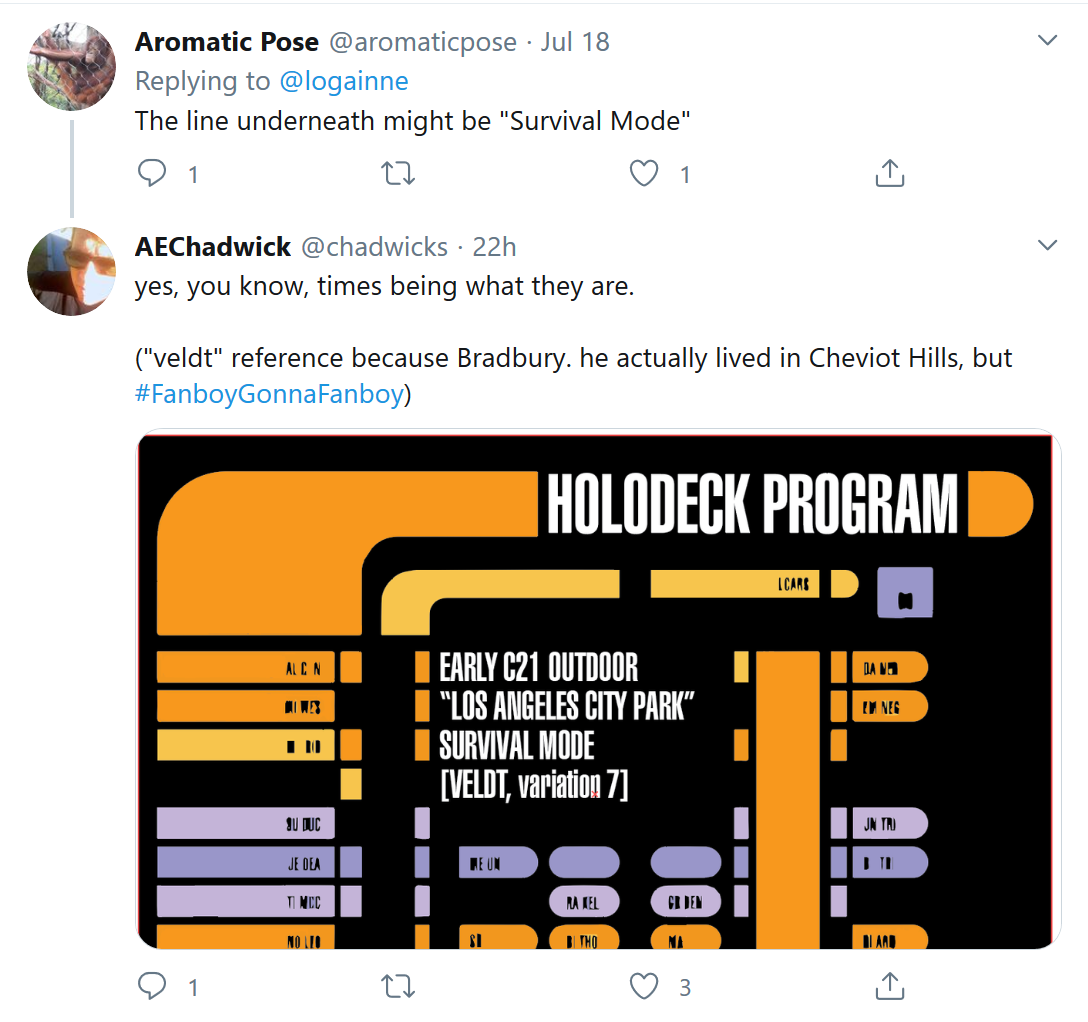Click the @chadwicks handle

(374, 246)
